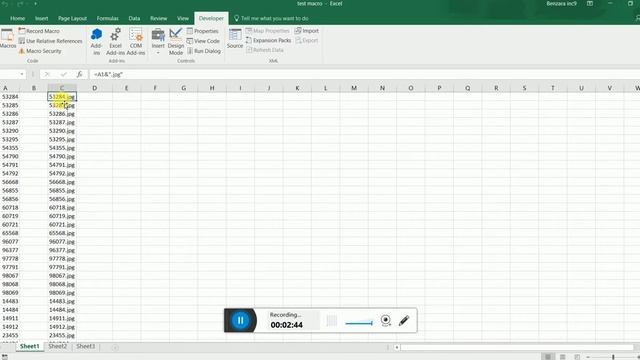Screen dimensions: 640x360
Task: Click cell showing 14911.jpg
Action: (62, 318)
